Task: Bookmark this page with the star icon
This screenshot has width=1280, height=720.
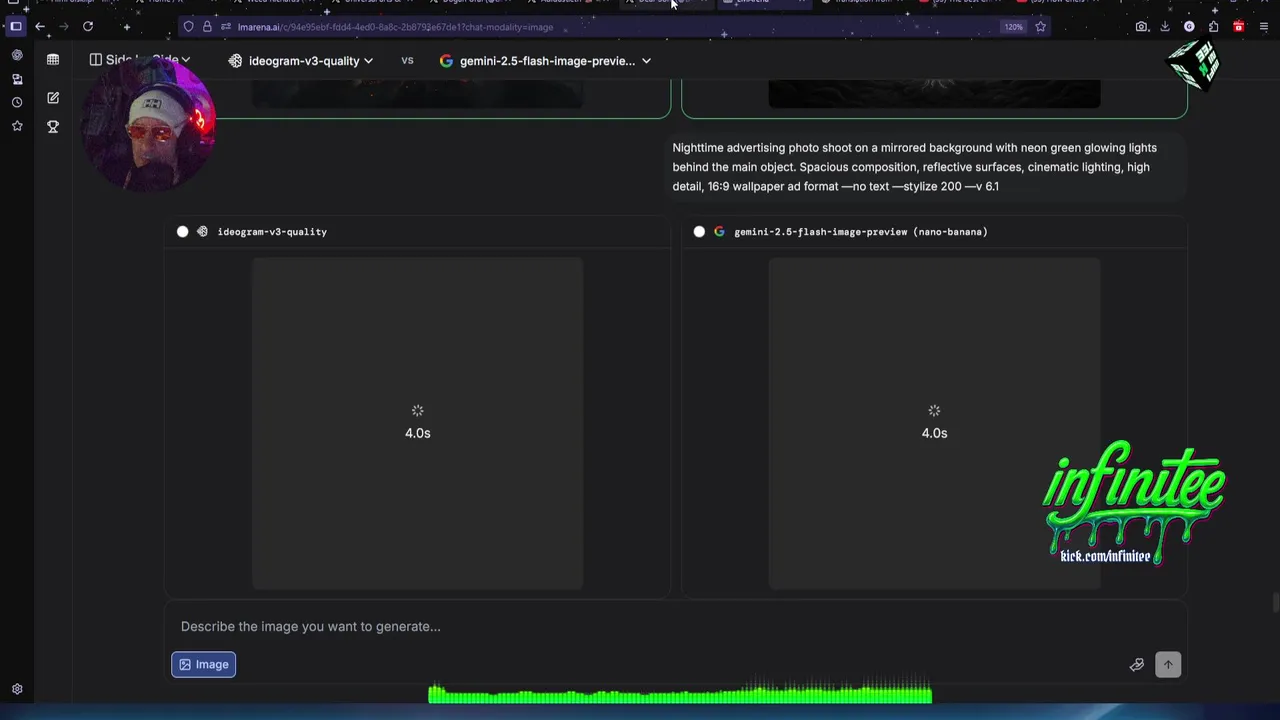Action: coord(1040,27)
